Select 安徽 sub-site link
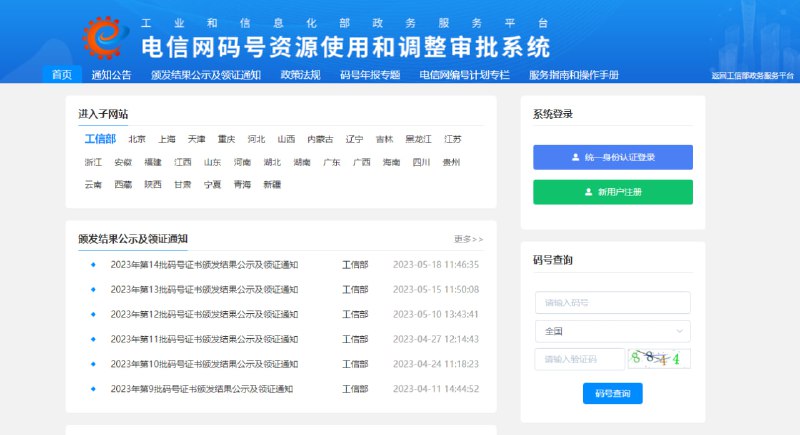Screen dimensions: 800x435 coord(123,162)
